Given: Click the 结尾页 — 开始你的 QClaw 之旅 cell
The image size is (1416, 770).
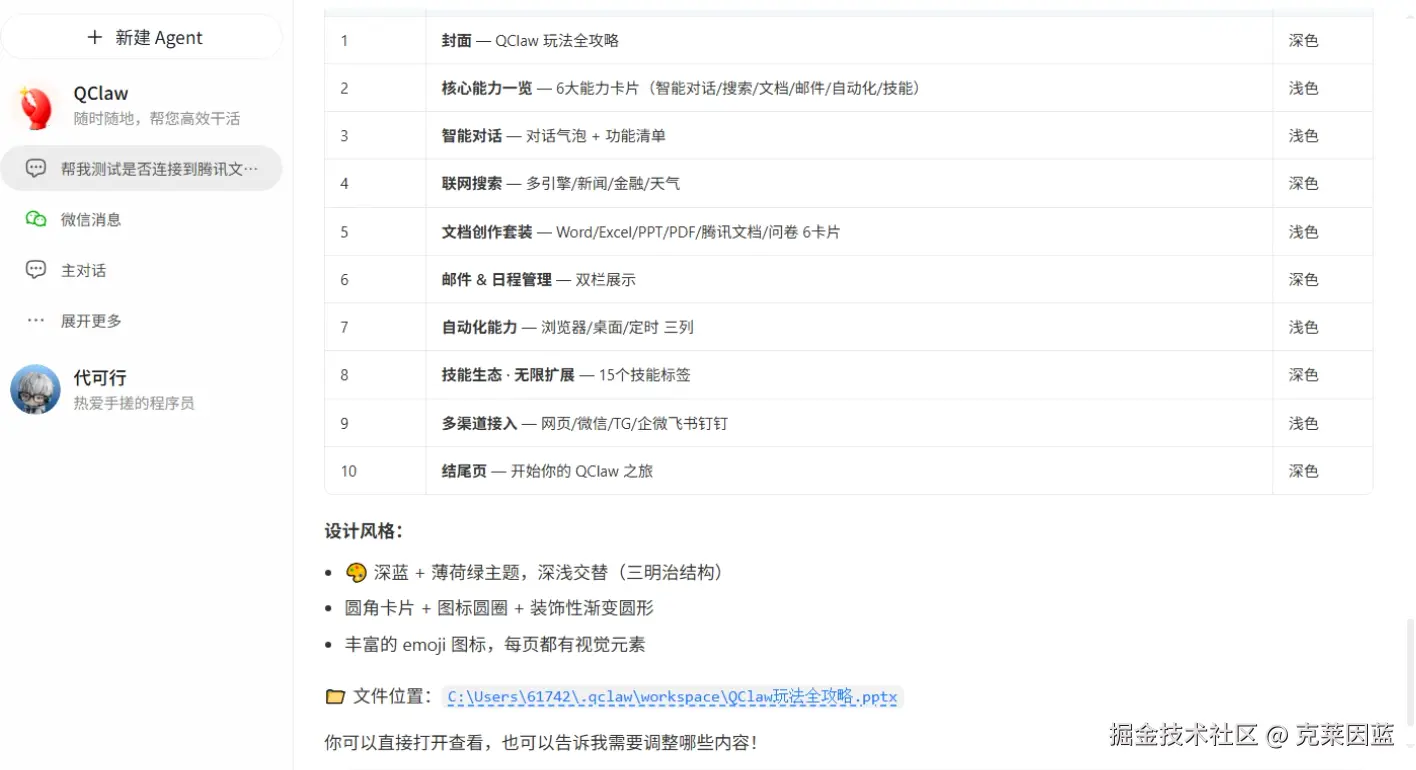Looking at the screenshot, I should (x=849, y=471).
